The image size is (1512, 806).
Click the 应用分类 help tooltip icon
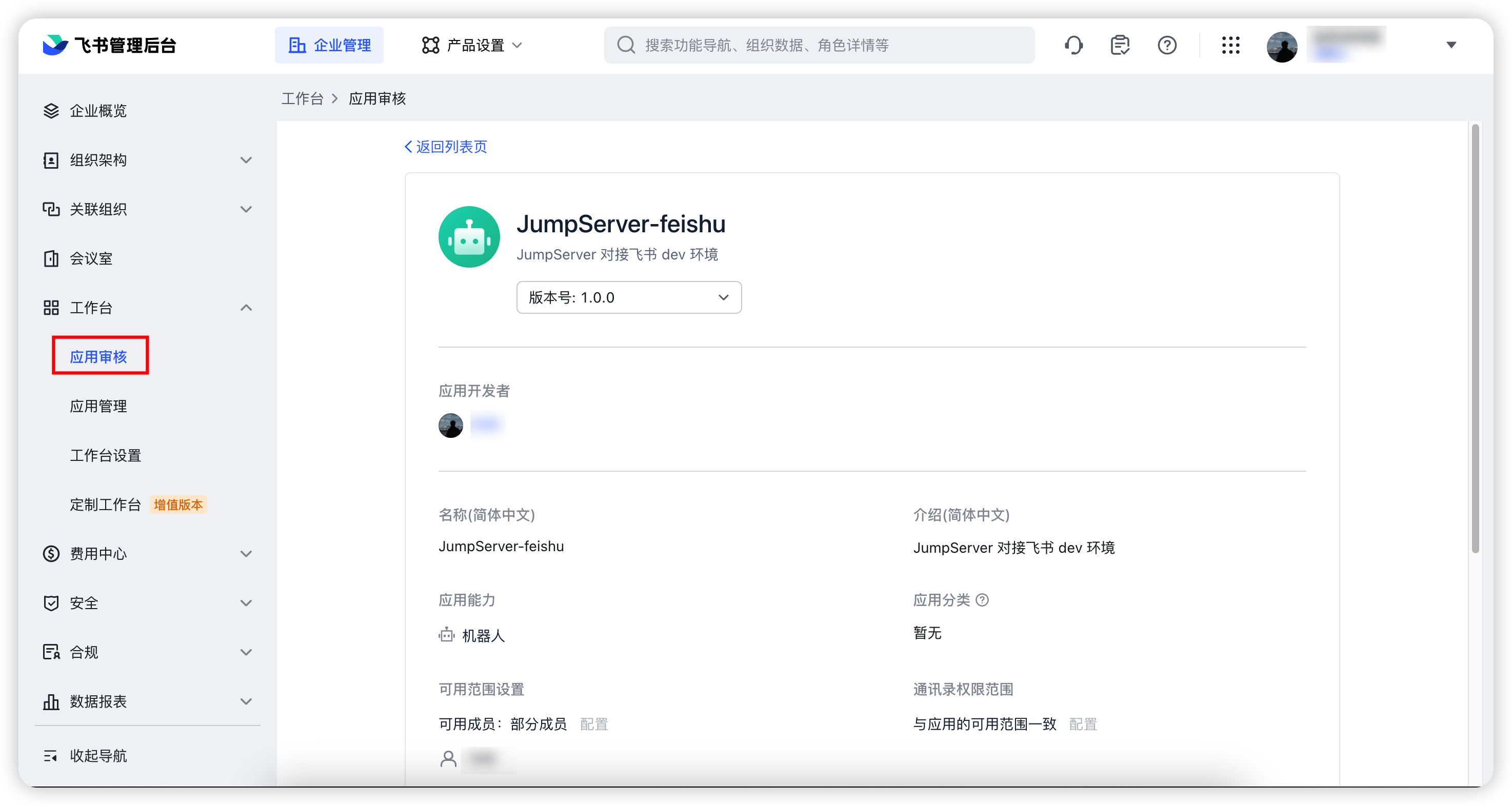click(x=982, y=600)
